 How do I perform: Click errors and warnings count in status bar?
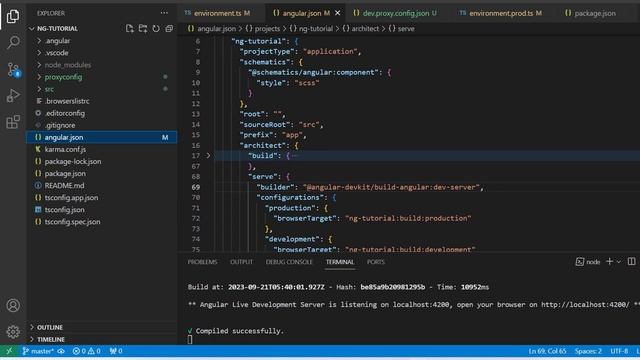coord(86,351)
